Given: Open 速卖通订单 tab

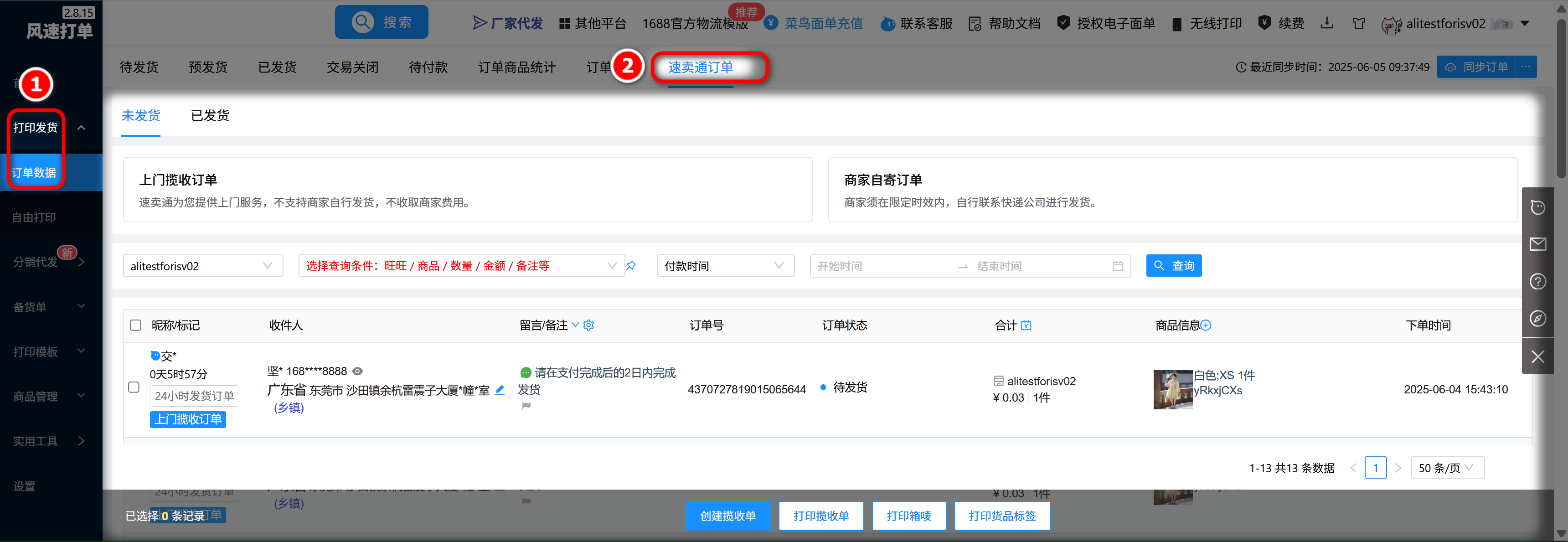Looking at the screenshot, I should point(701,67).
